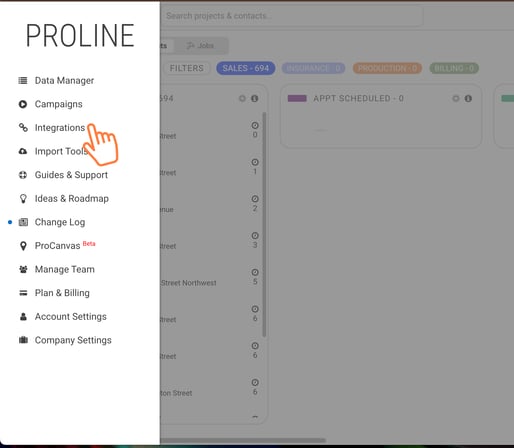Click the clock icon above day count 3
The height and width of the screenshot is (448, 514).
pyautogui.click(x=255, y=235)
